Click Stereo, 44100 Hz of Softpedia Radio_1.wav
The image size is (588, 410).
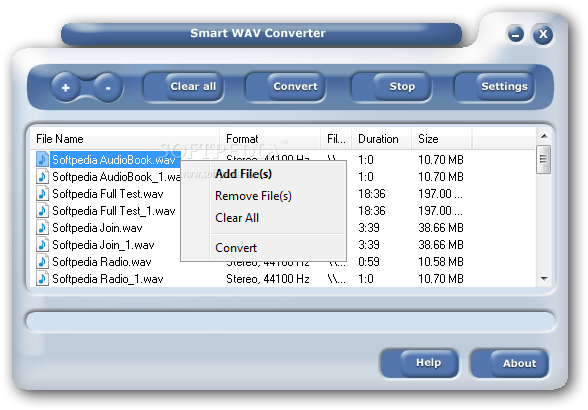(x=268, y=279)
